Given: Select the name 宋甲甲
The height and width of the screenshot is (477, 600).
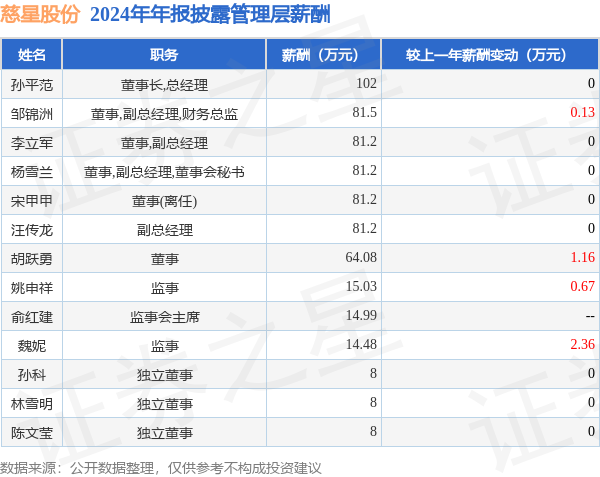Looking at the screenshot, I should (31, 201).
